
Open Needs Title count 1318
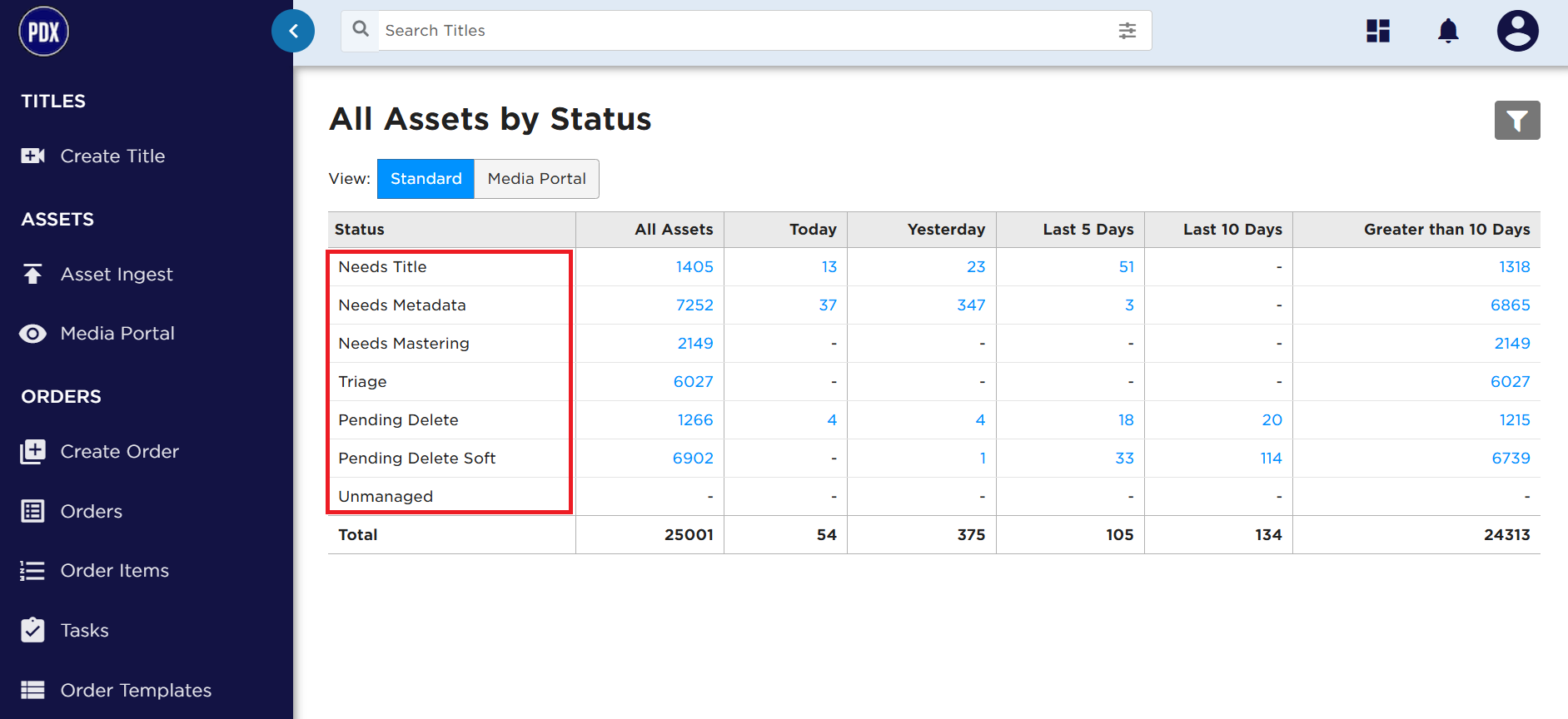coord(1515,267)
